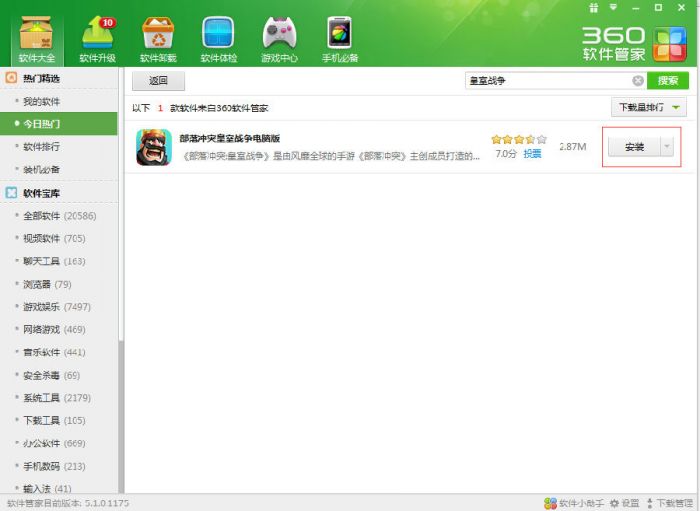Open 软件卸载 uninstall recycle-bin icon
700x511 pixels.
click(x=158, y=37)
